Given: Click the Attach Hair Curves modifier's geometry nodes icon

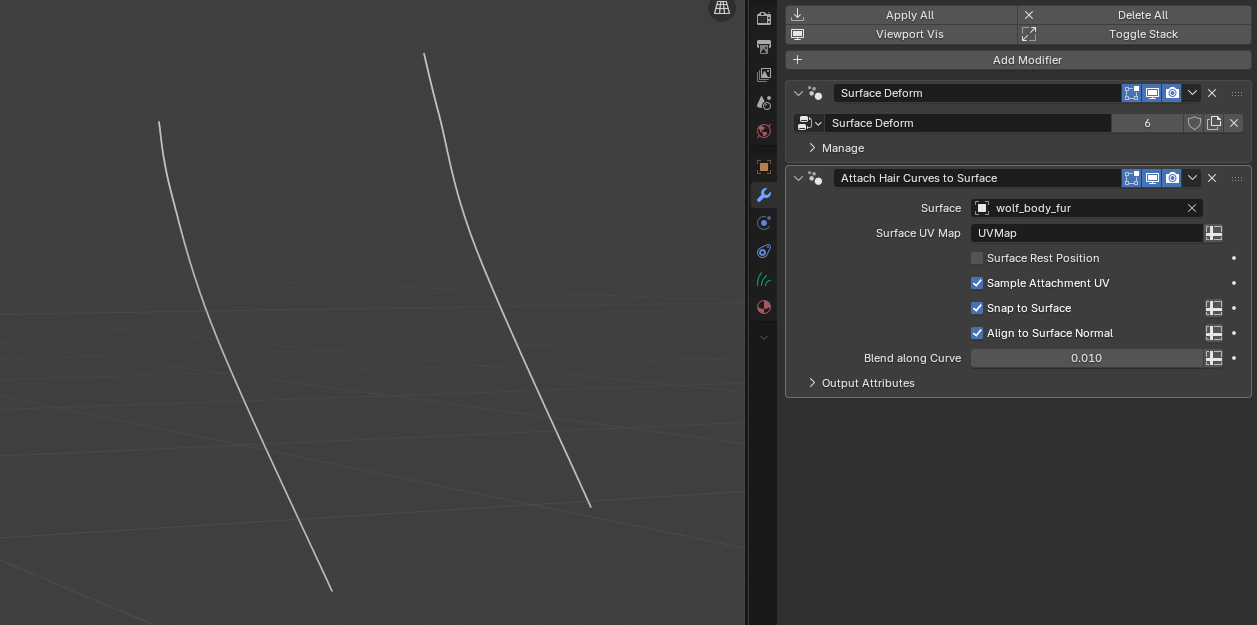Looking at the screenshot, I should (x=815, y=178).
